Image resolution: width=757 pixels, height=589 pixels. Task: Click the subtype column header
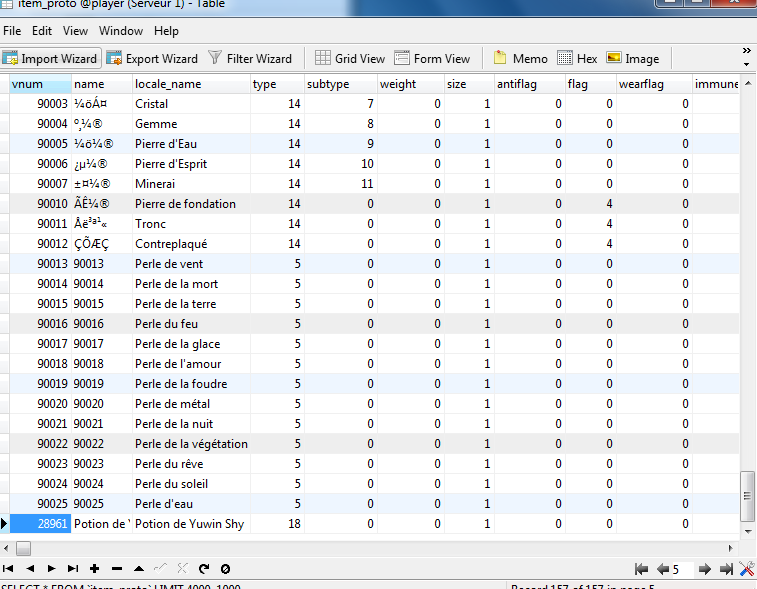pos(341,84)
